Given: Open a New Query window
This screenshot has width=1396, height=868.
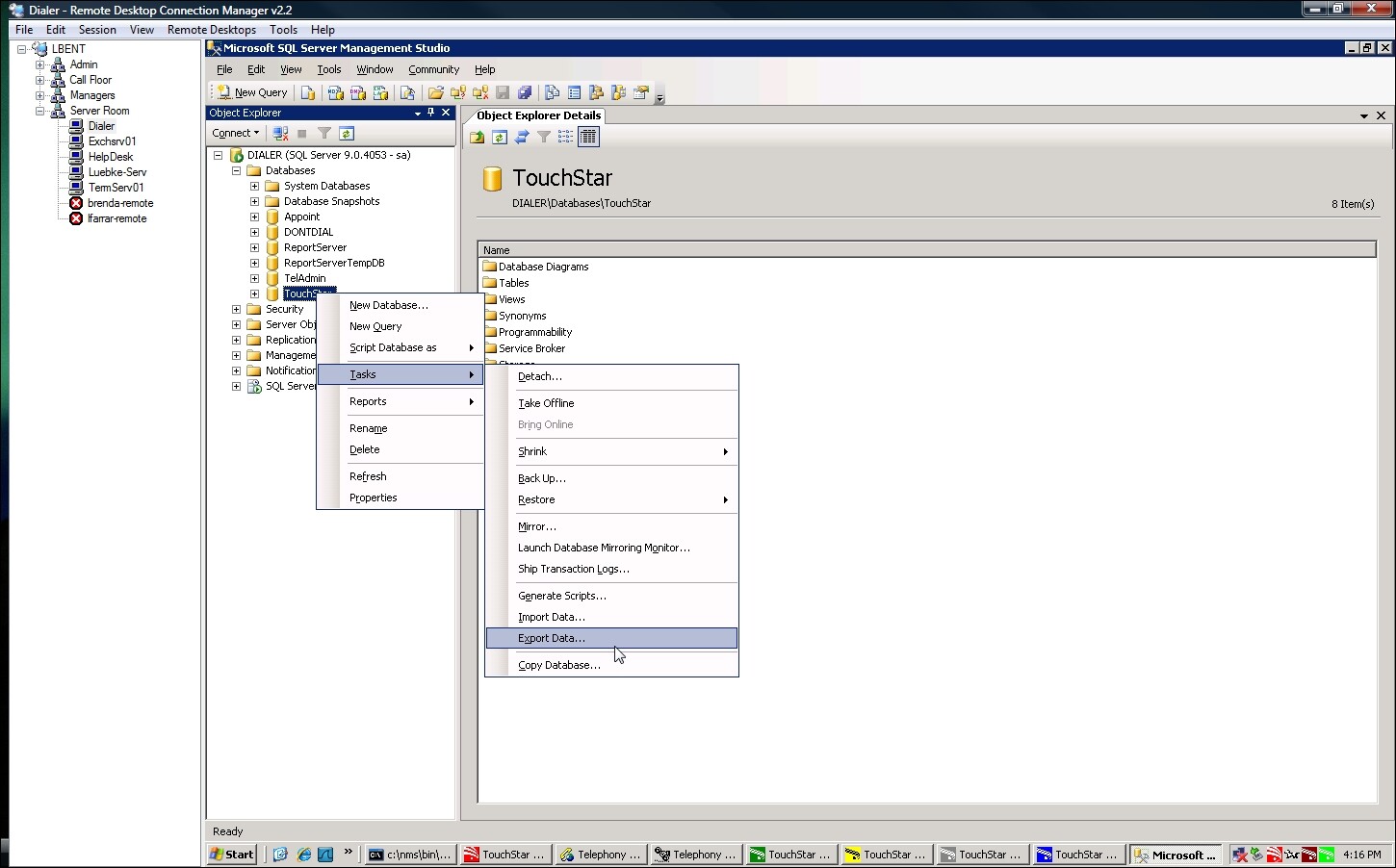Looking at the screenshot, I should pos(250,91).
